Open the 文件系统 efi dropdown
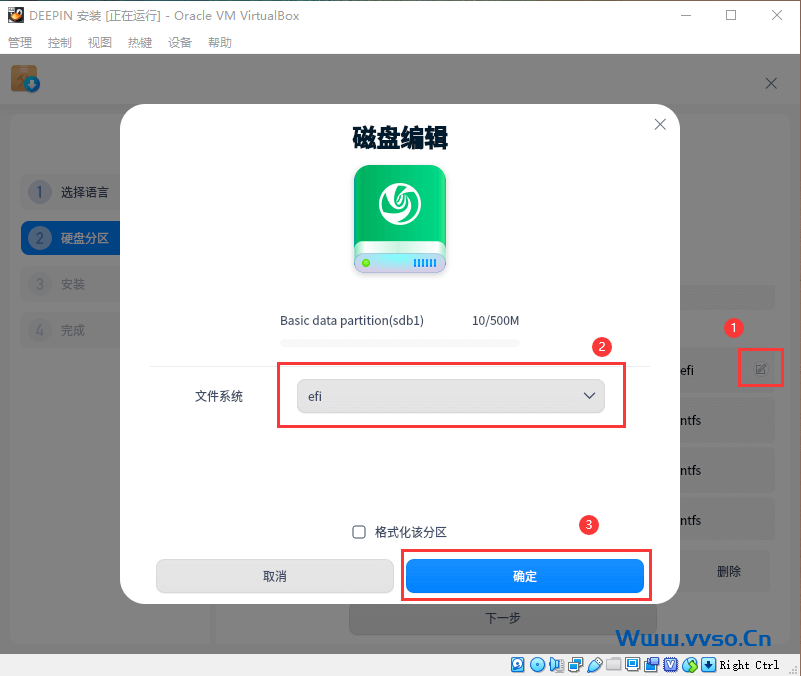The width and height of the screenshot is (801, 676). tap(450, 396)
